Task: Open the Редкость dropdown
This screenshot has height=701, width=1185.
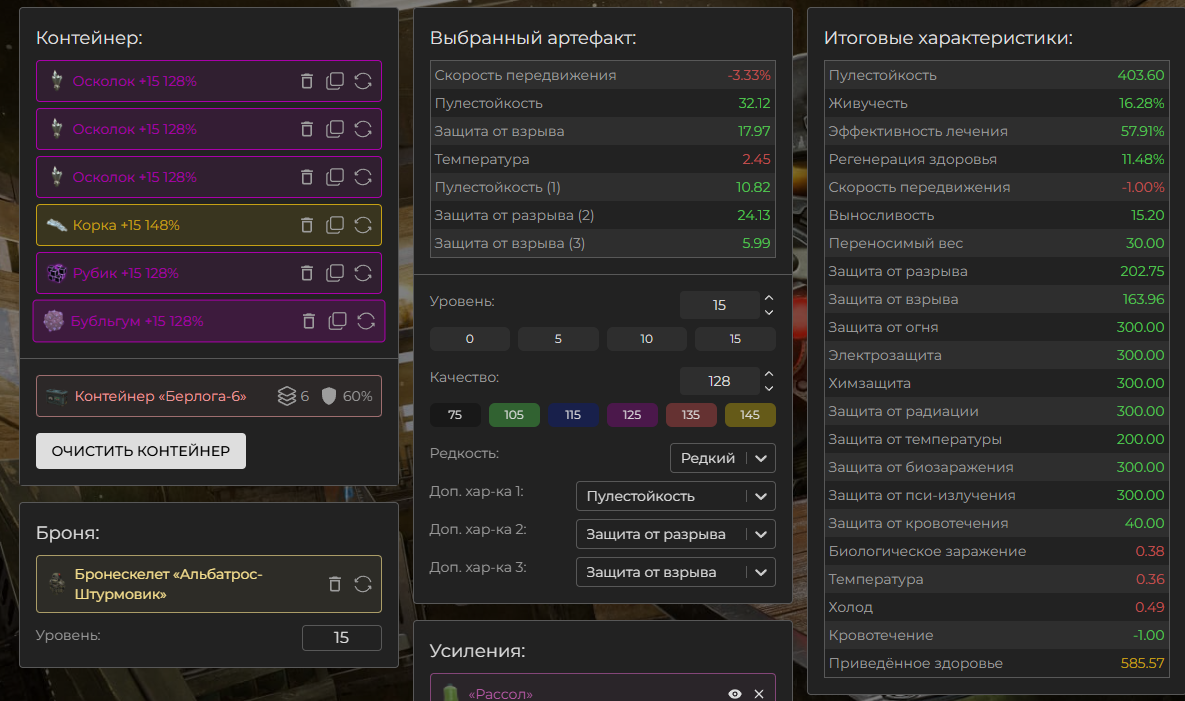Action: (722, 458)
